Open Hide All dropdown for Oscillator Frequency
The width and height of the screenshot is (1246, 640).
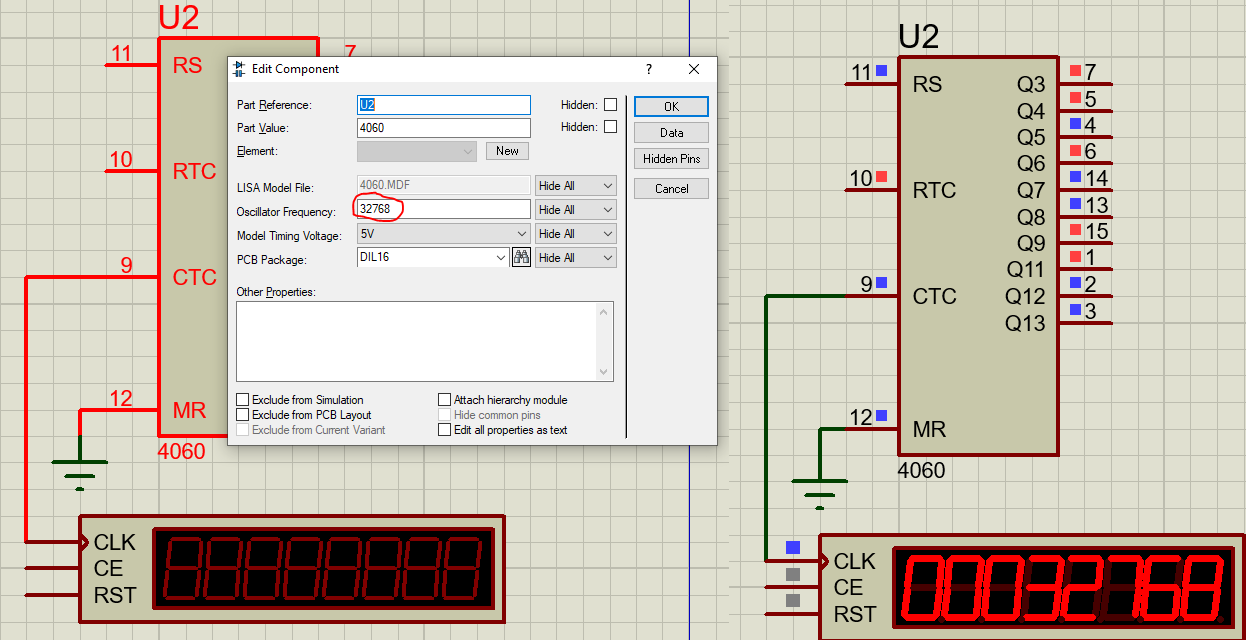pos(575,210)
